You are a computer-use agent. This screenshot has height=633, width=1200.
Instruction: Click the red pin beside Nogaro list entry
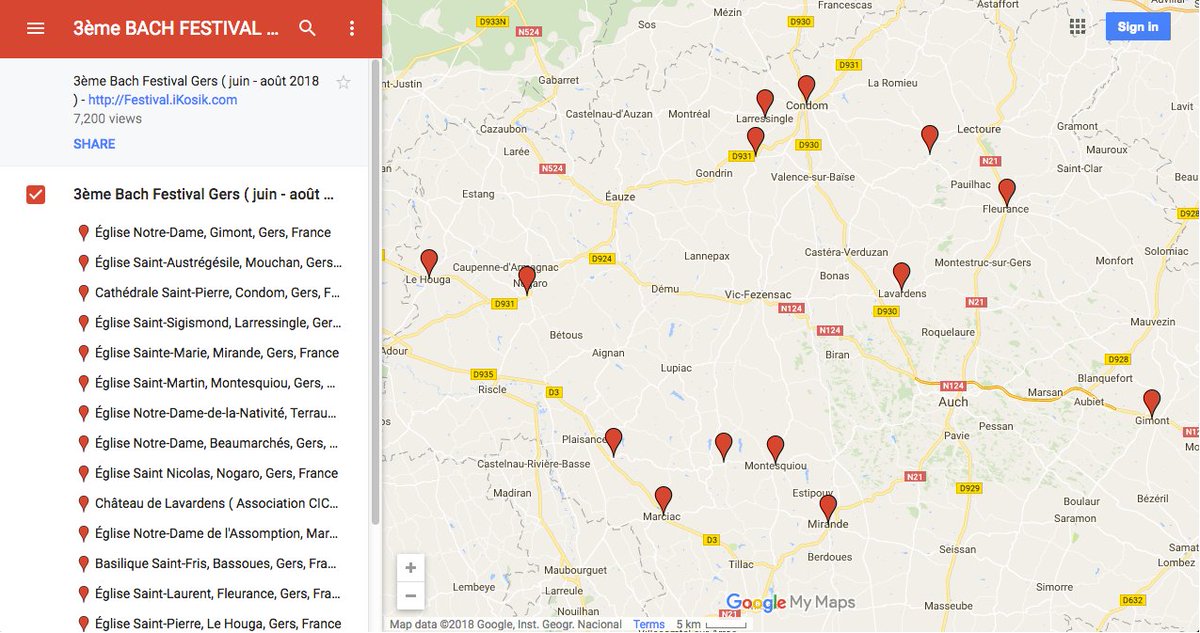(x=84, y=473)
